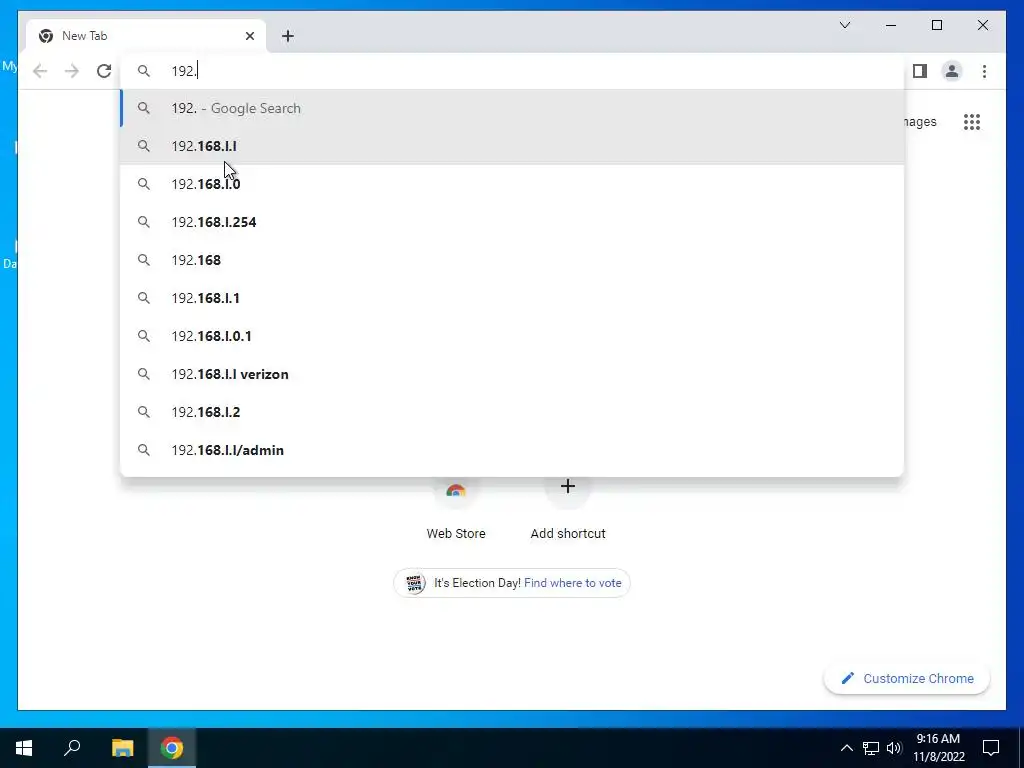Click the Chrome icon on the taskbar
The height and width of the screenshot is (768, 1024).
click(x=172, y=748)
